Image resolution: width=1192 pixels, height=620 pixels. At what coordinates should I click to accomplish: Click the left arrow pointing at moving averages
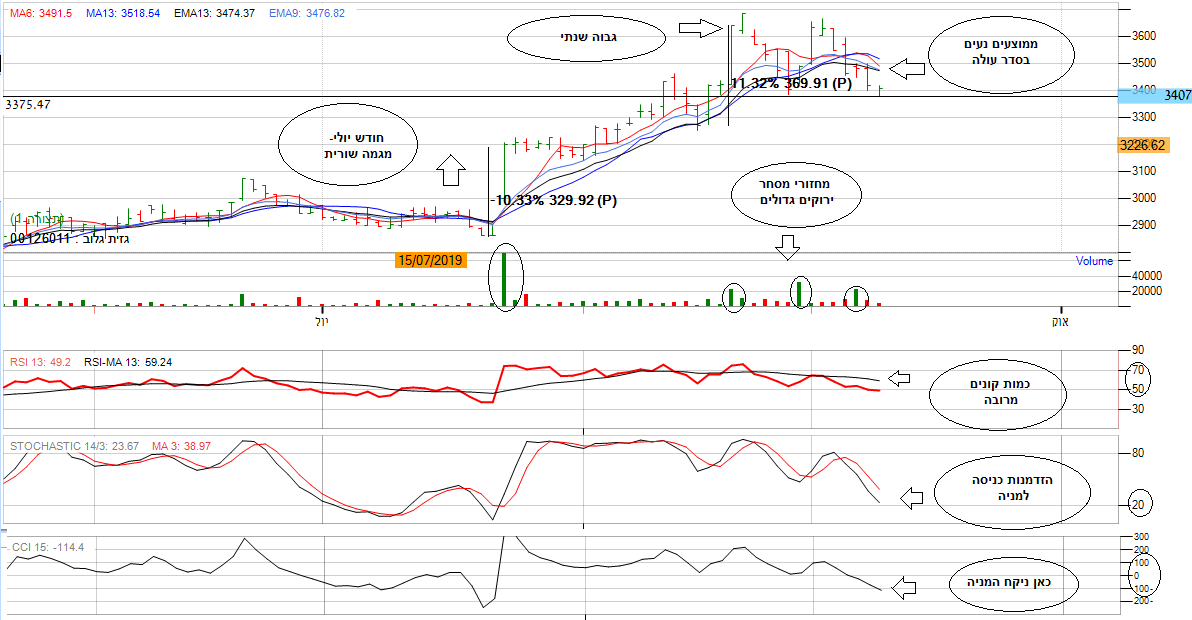coord(908,69)
